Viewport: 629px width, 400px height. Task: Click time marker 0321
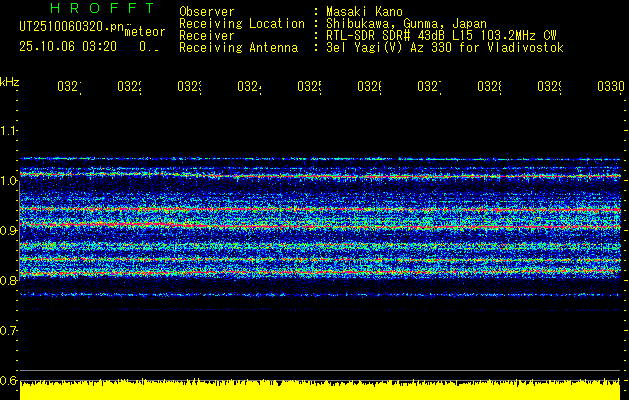pyautogui.click(x=69, y=86)
